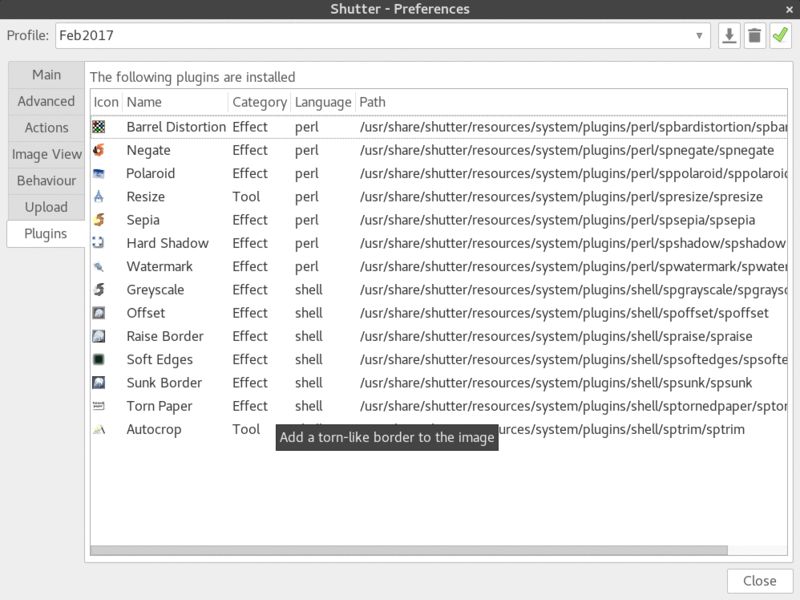Click the spshadow plugin path

click(x=572, y=243)
